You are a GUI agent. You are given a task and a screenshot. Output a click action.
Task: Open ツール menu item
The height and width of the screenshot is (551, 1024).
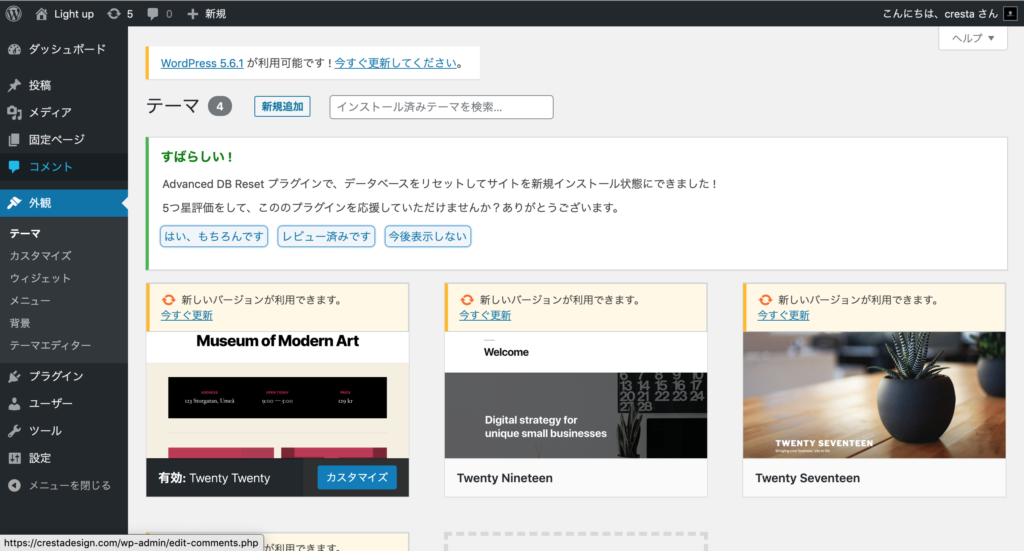pyautogui.click(x=64, y=431)
